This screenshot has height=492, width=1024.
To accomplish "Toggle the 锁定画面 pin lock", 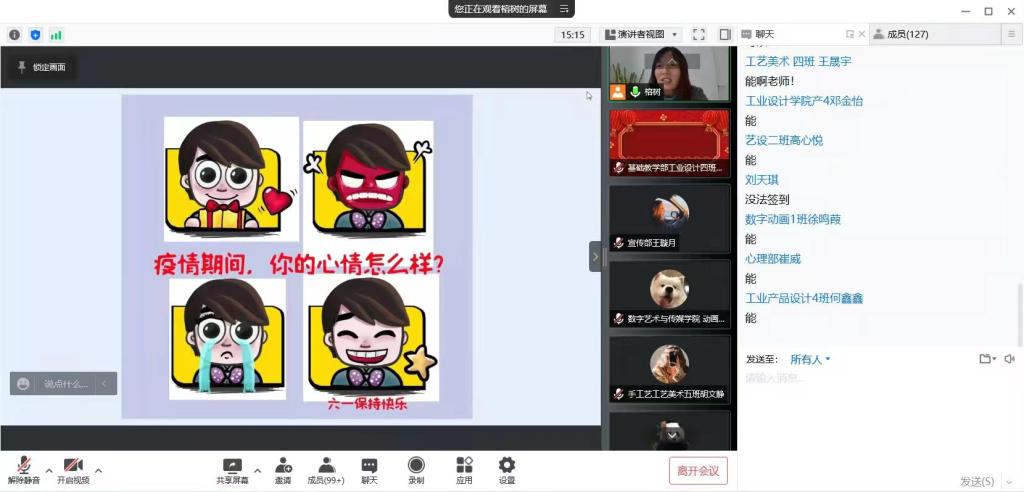I will click(x=41, y=68).
